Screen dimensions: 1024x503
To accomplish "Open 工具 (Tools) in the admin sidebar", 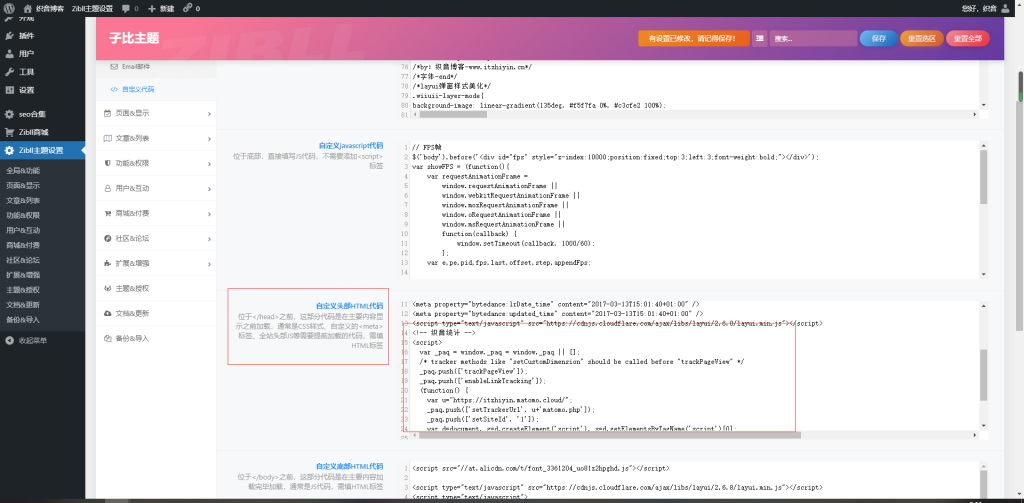I will (x=26, y=72).
